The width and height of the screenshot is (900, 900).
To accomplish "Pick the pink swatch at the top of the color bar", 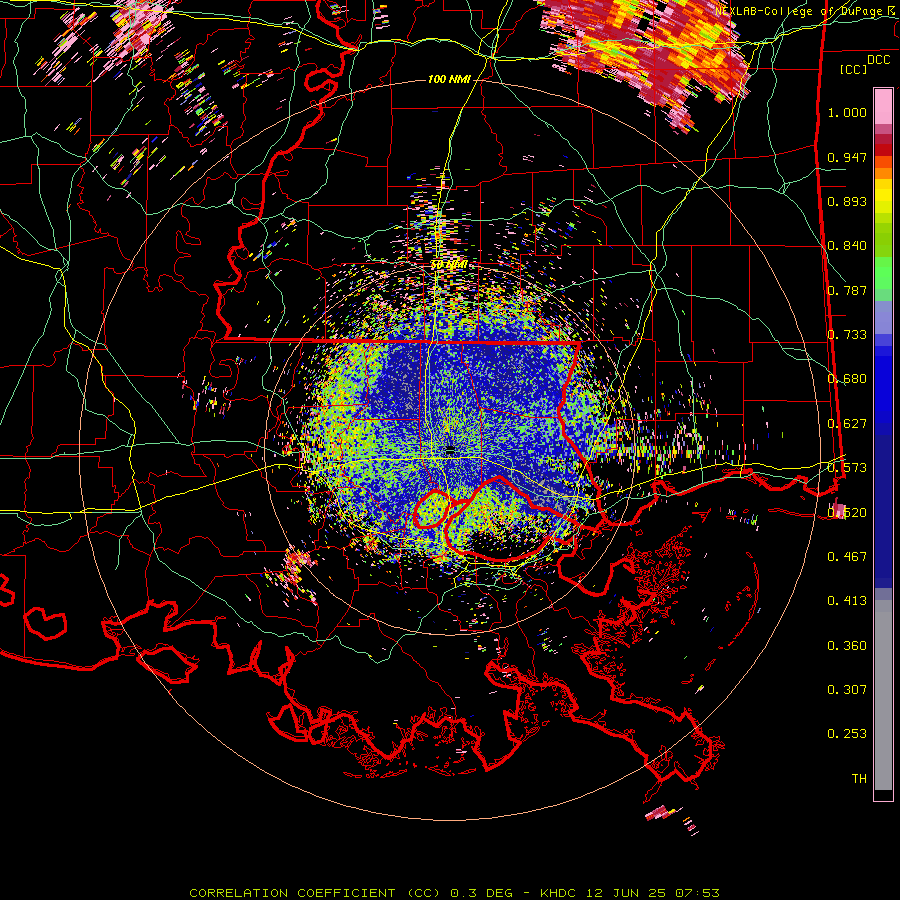I will click(x=883, y=106).
